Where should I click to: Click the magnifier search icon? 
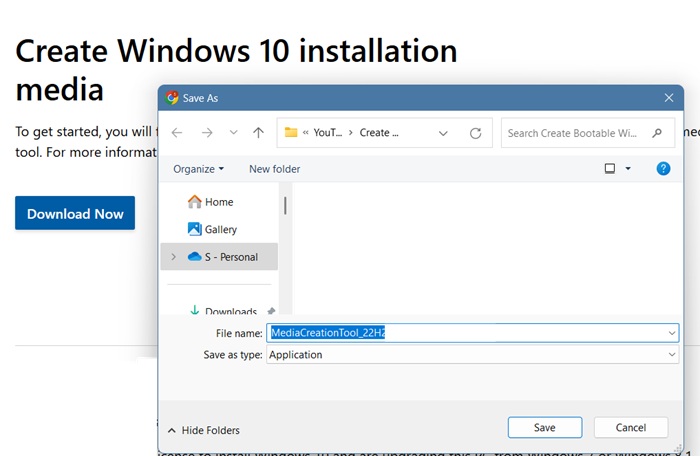[657, 133]
